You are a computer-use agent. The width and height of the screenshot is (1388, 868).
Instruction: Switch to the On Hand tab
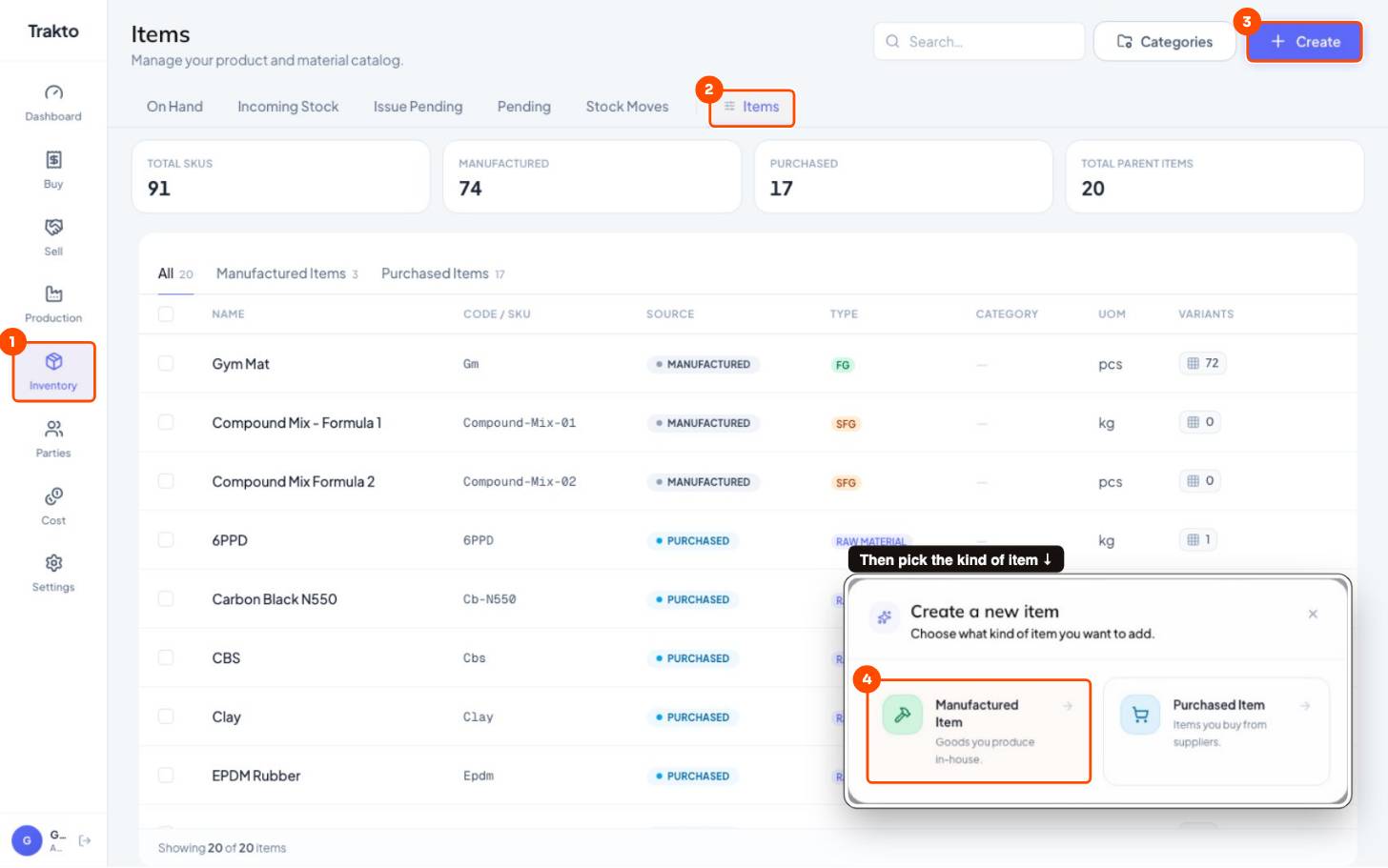(x=174, y=107)
